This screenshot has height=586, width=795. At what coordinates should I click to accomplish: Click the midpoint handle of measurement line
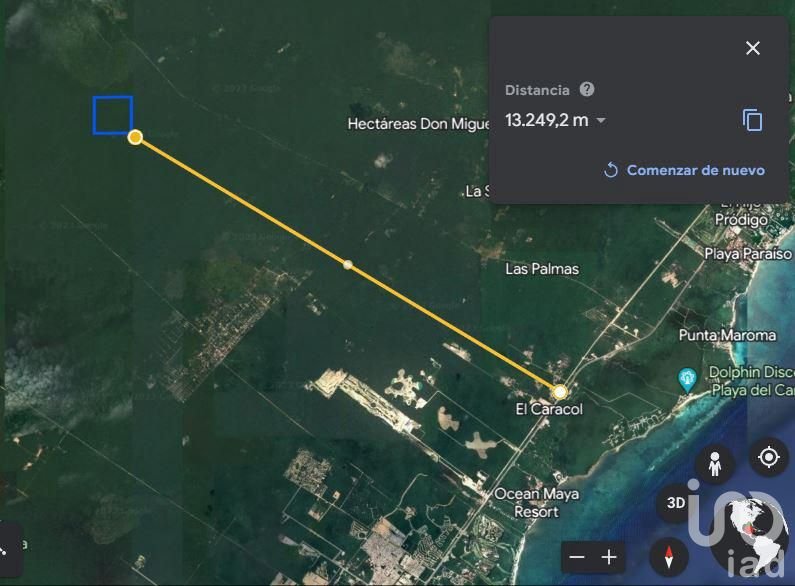pyautogui.click(x=347, y=265)
